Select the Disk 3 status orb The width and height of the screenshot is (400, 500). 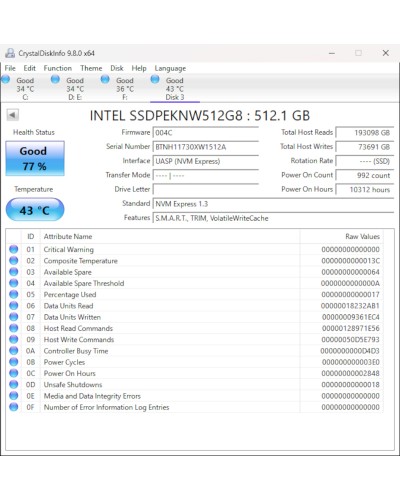(155, 79)
